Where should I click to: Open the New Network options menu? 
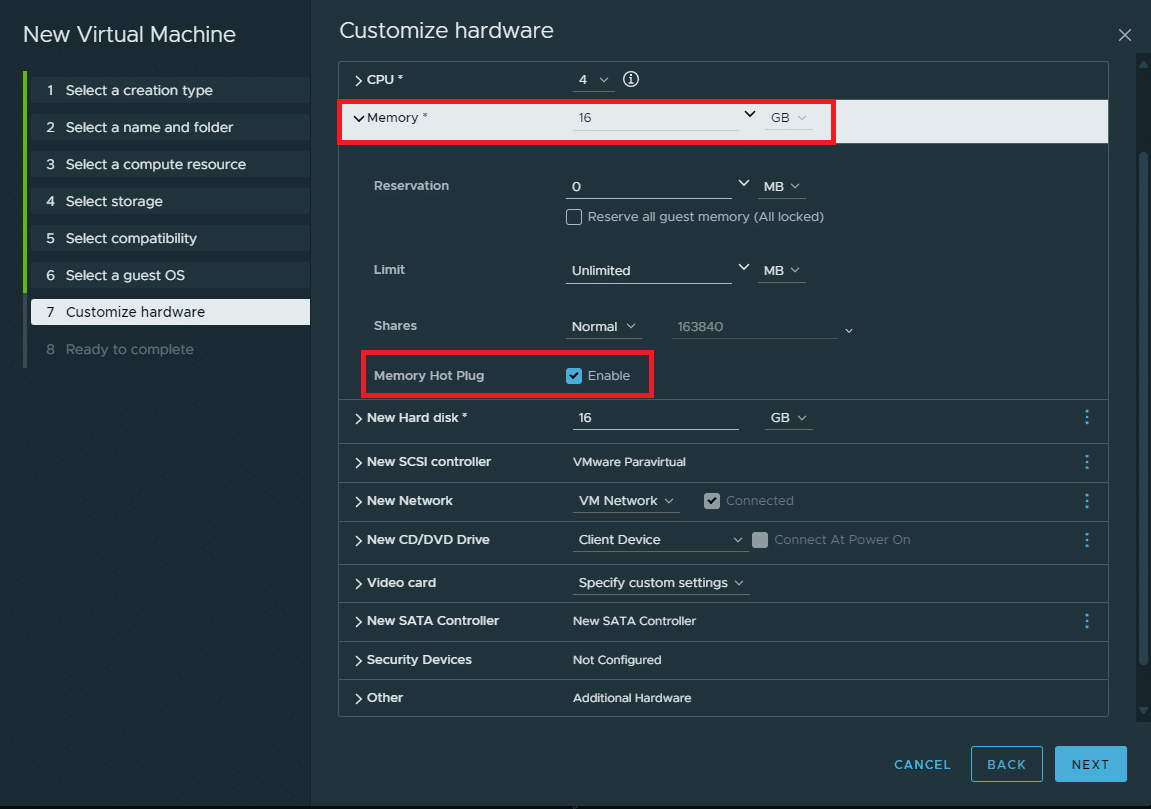click(1086, 501)
